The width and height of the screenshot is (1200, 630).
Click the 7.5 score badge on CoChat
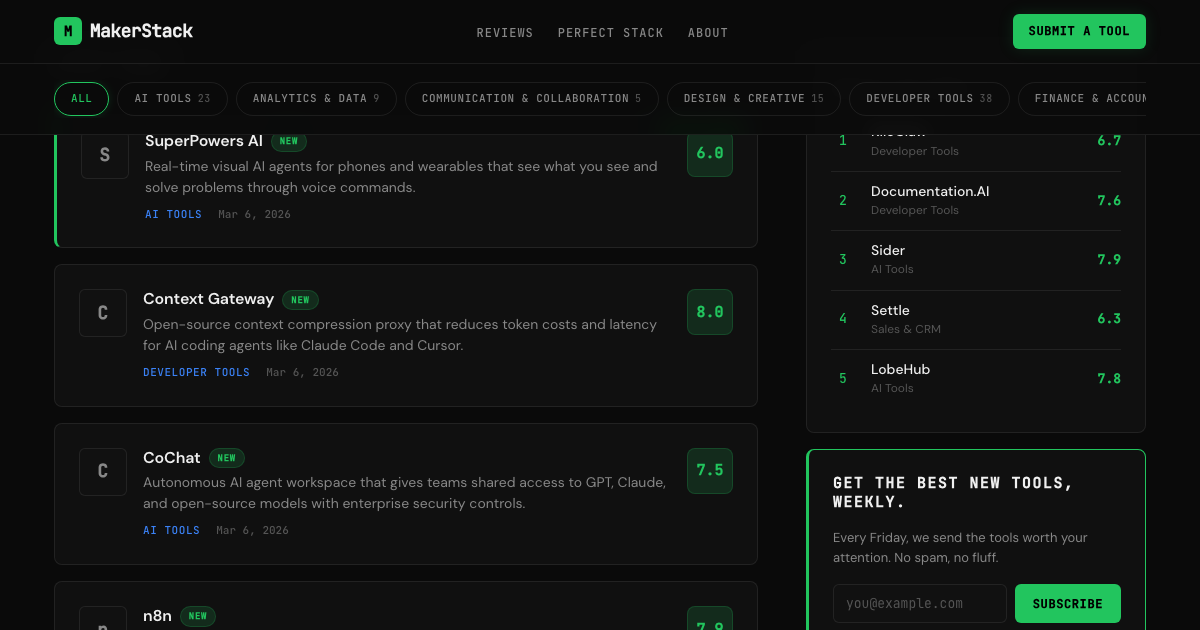coord(709,470)
